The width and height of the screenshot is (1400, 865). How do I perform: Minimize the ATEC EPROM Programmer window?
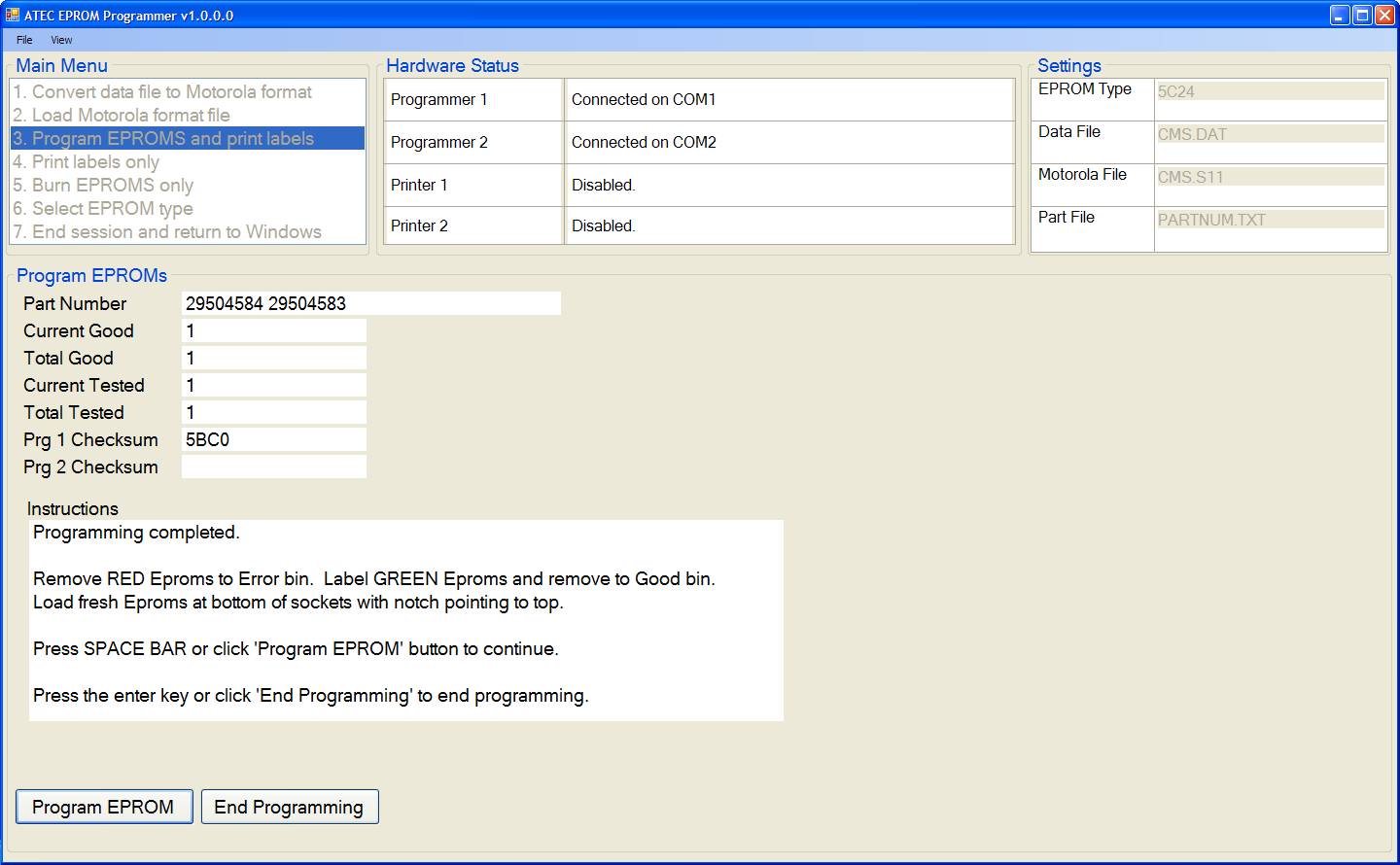point(1340,15)
